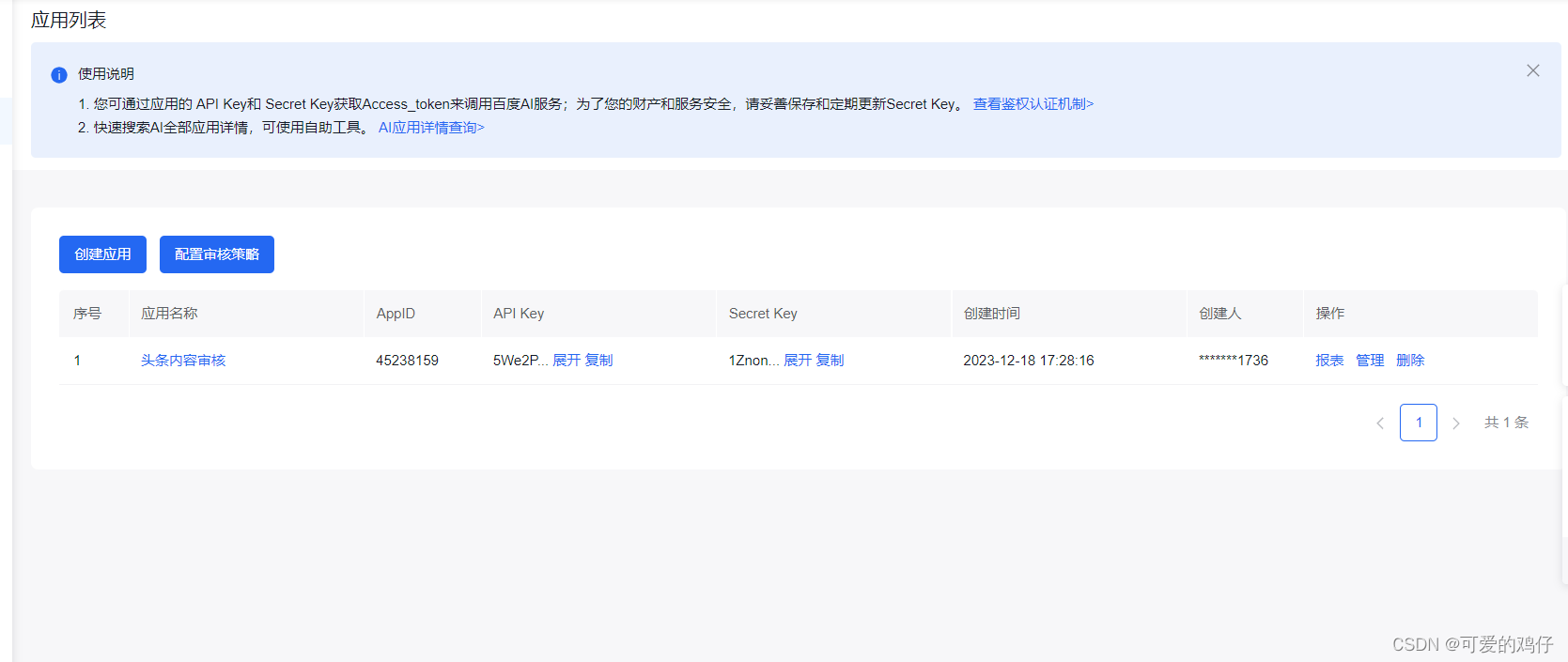Go to previous page arrow
This screenshot has height=662, width=1568.
1380,423
